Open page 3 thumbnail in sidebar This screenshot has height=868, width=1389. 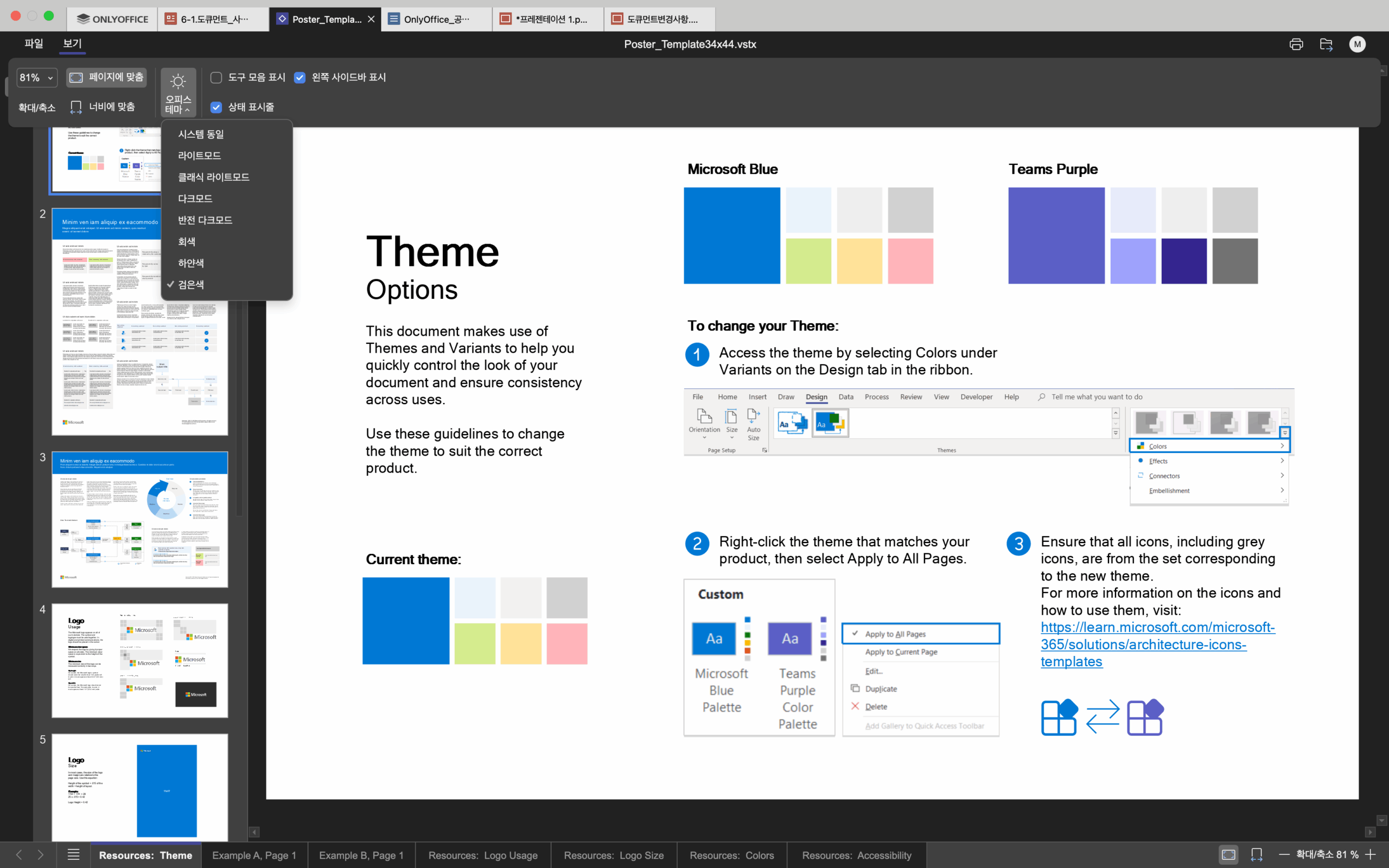pos(139,519)
